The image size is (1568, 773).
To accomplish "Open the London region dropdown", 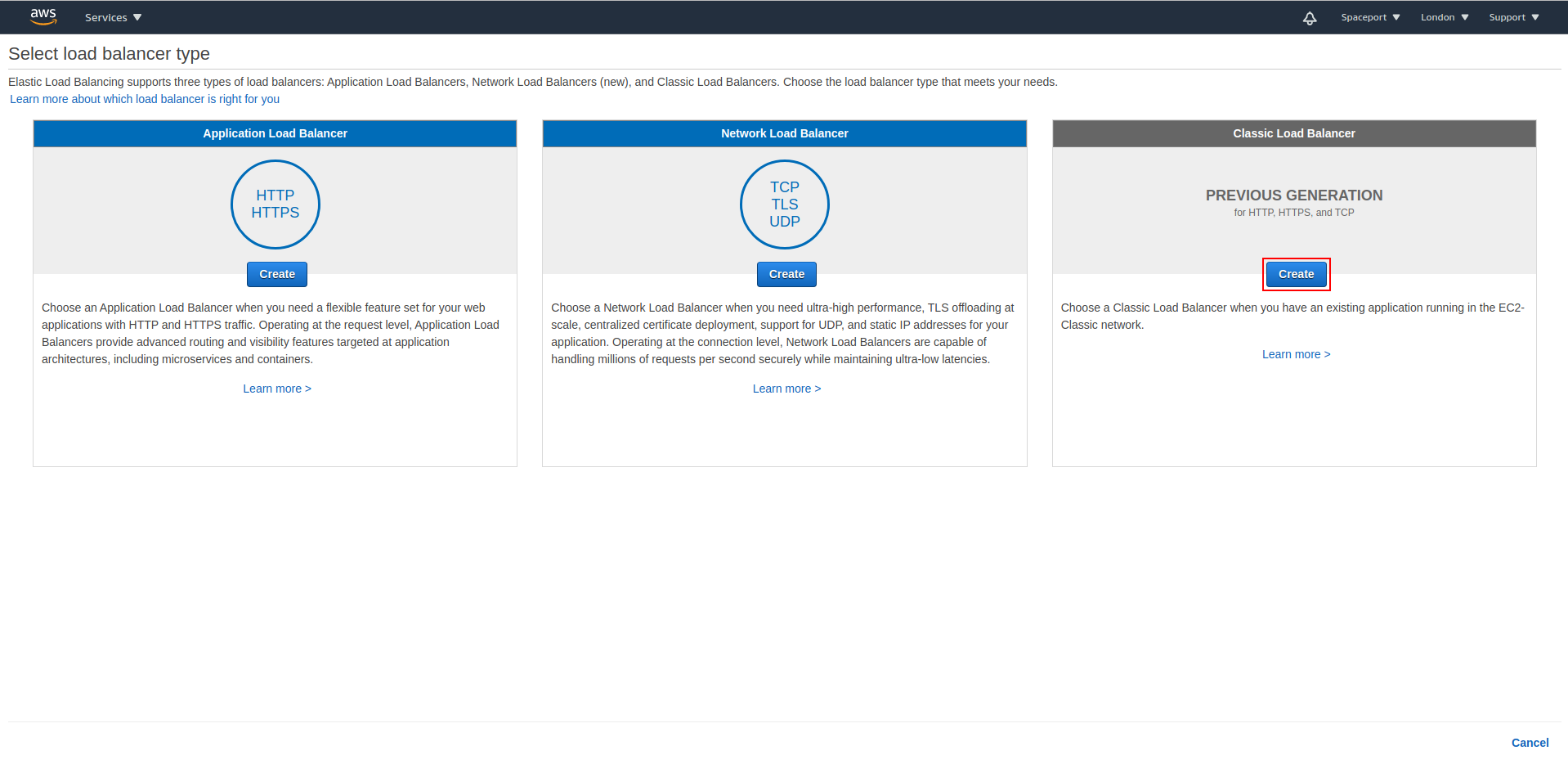I will pyautogui.click(x=1445, y=17).
